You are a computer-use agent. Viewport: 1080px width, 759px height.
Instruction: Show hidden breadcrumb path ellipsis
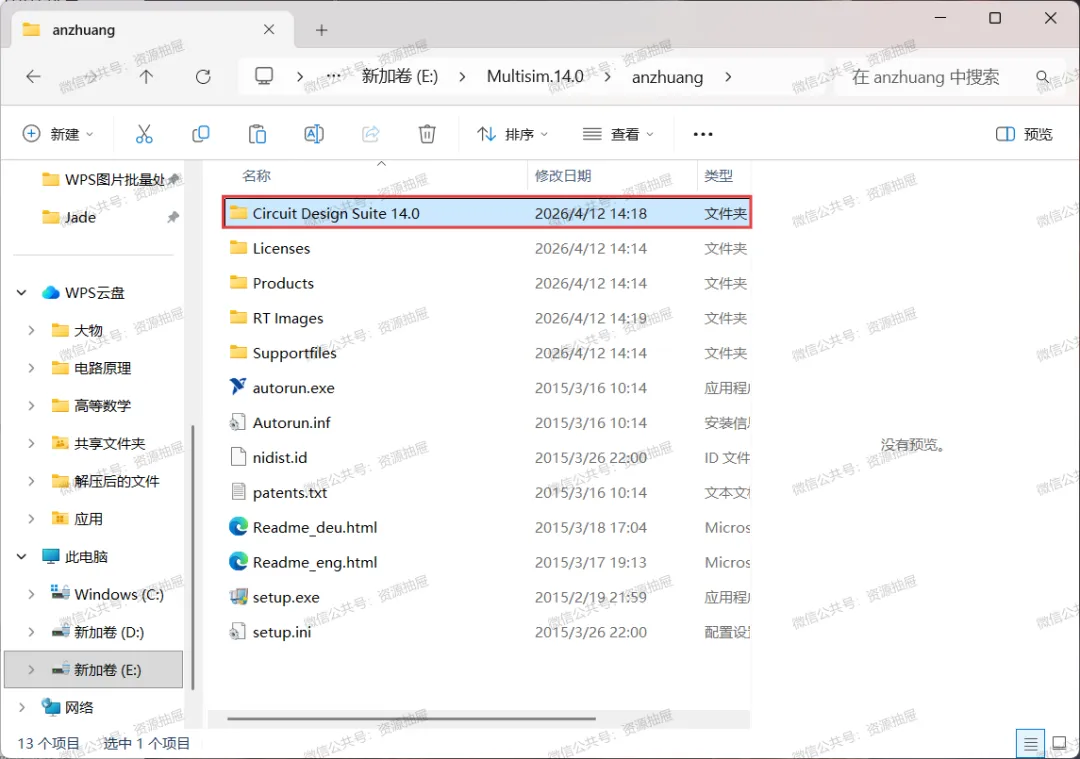(x=333, y=76)
